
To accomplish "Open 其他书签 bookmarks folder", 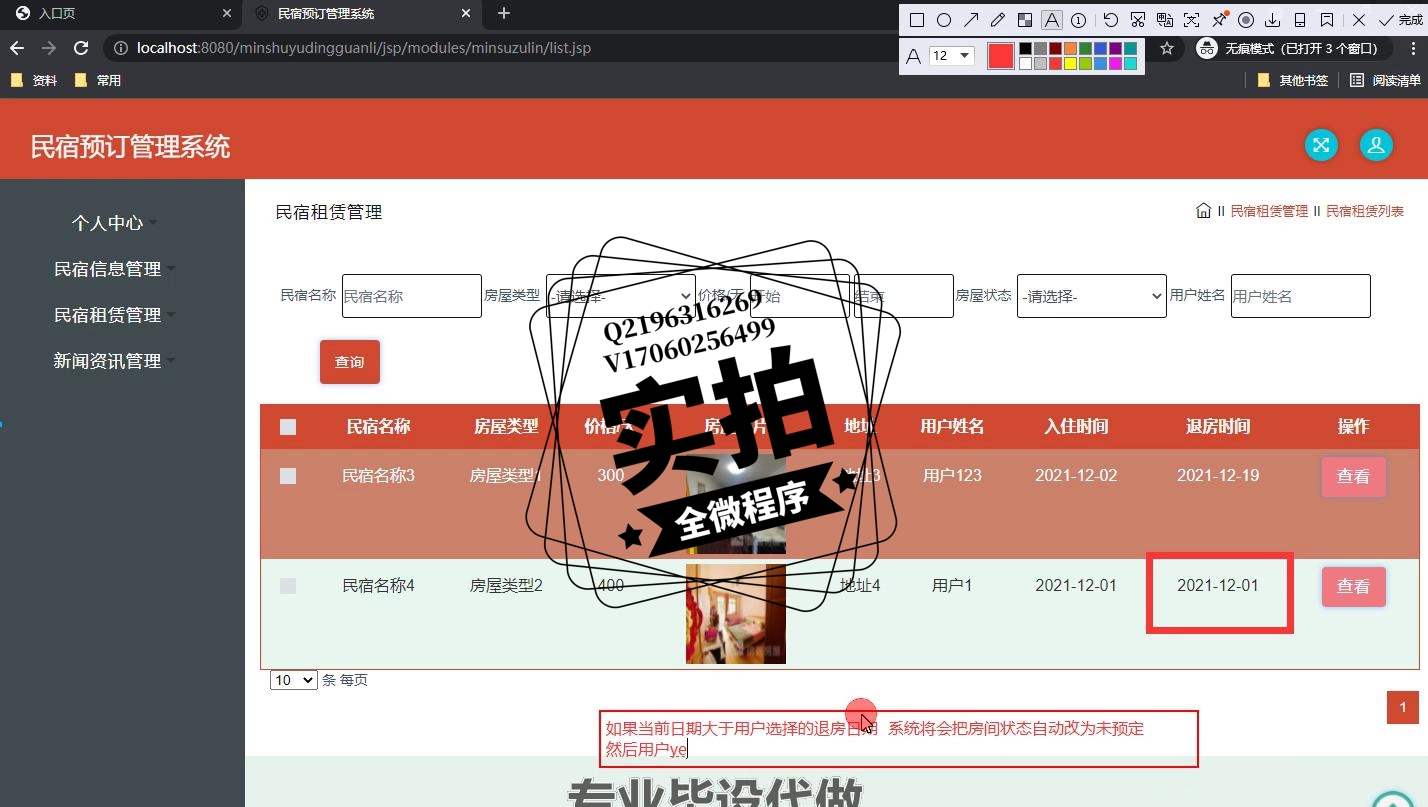I will click(1293, 80).
